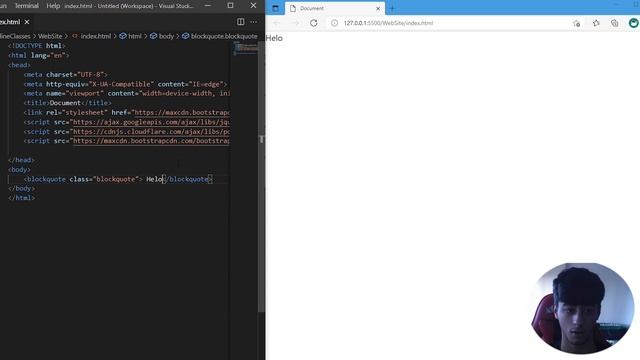Open the maxcdn bootstrap stylesheet link
This screenshot has height=360, width=640.
181,113
